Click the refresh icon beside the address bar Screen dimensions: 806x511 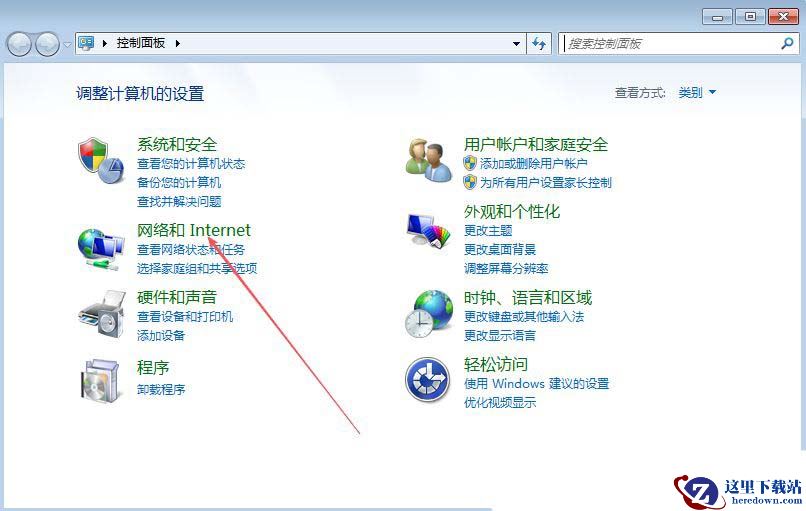[x=539, y=43]
